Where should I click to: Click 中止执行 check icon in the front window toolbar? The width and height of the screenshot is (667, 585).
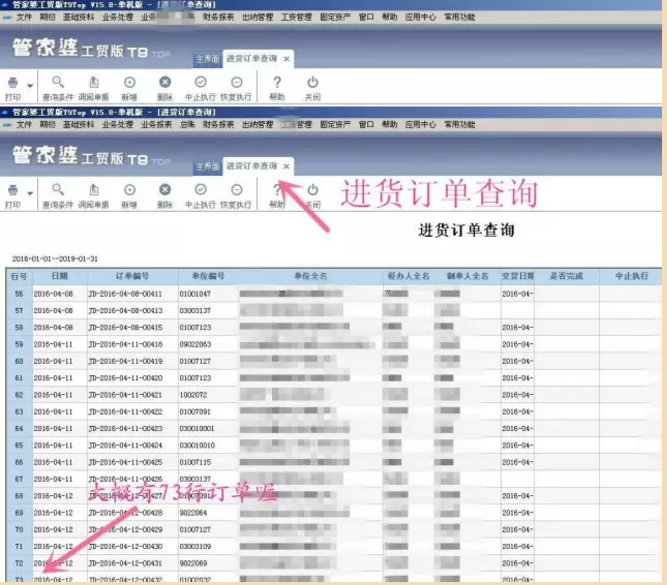point(200,189)
